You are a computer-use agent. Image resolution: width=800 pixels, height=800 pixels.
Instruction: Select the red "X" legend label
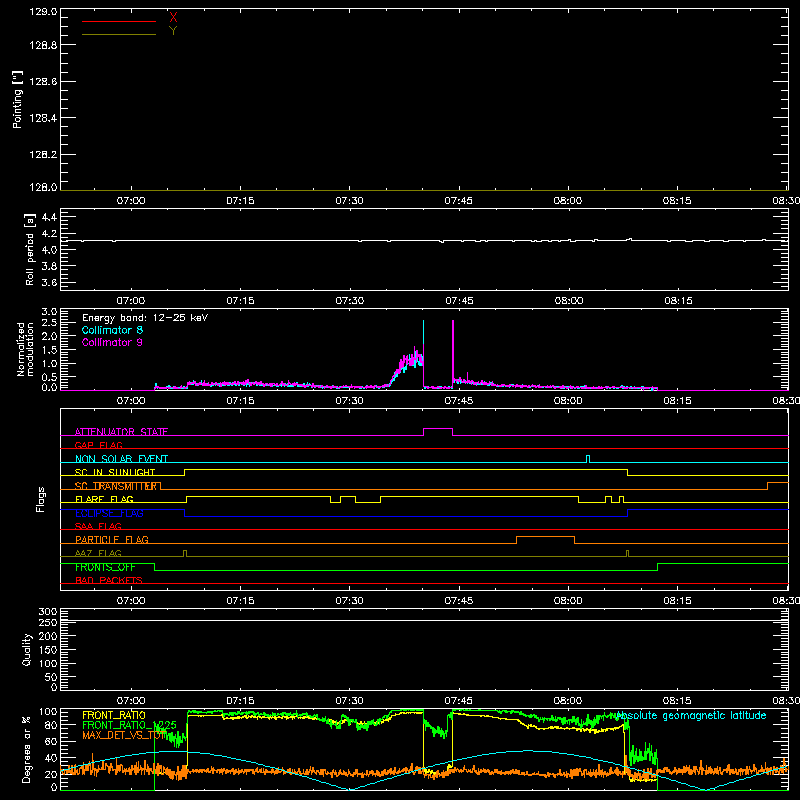173,18
